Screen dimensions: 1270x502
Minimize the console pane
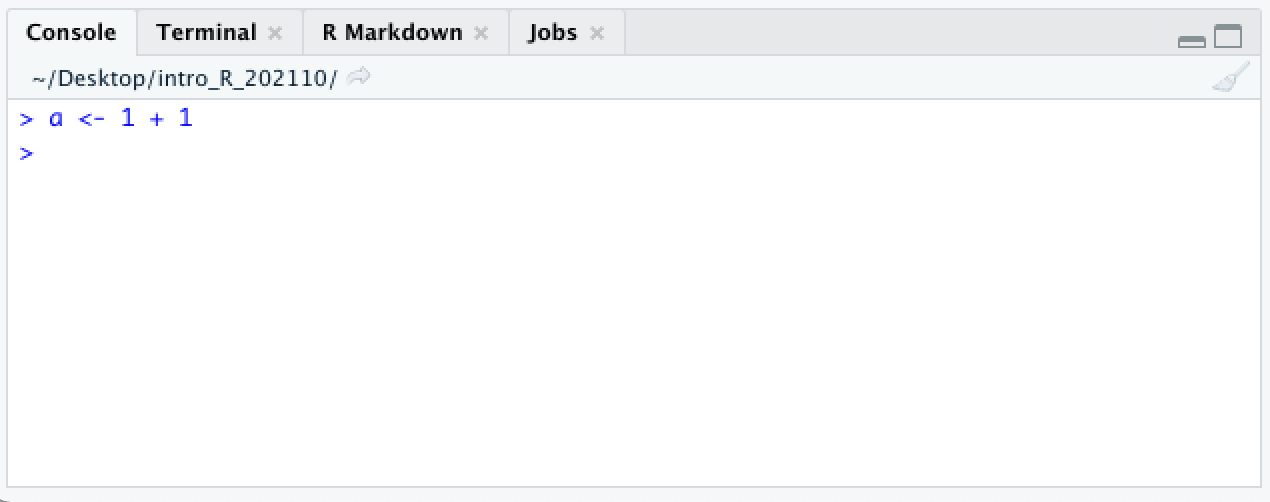click(x=1192, y=40)
